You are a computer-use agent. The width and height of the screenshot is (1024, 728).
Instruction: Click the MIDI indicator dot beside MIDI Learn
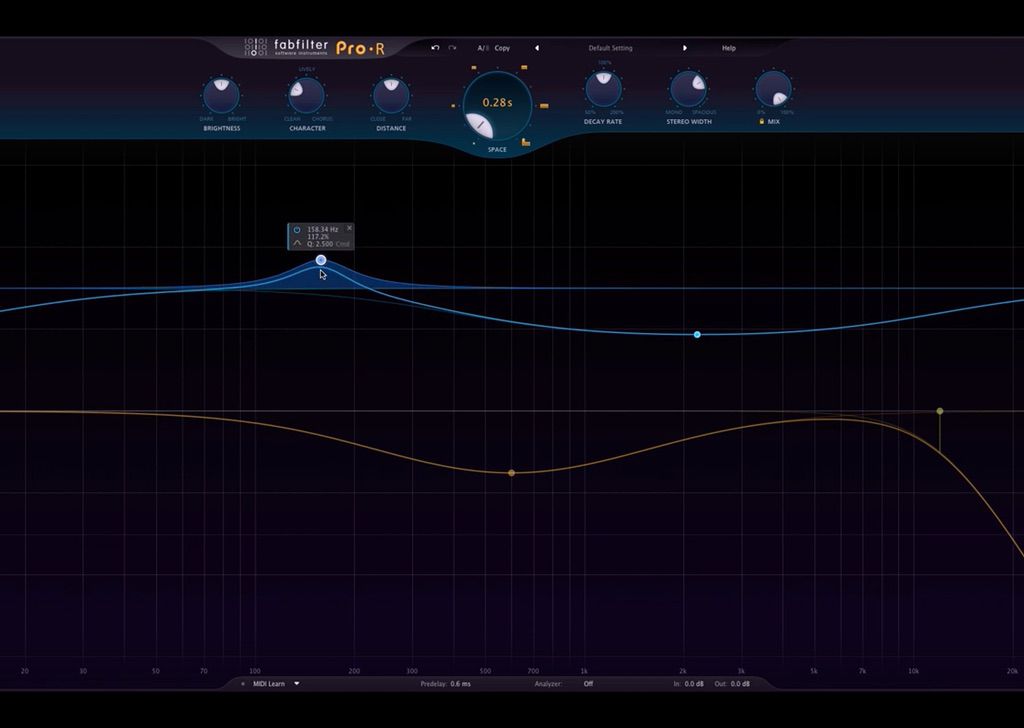[243, 684]
